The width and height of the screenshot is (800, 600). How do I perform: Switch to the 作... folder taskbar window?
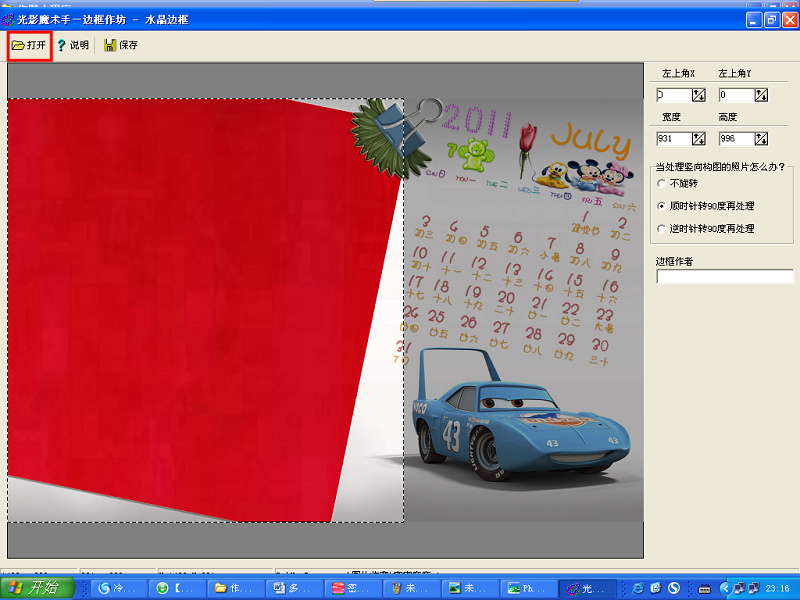[237, 588]
